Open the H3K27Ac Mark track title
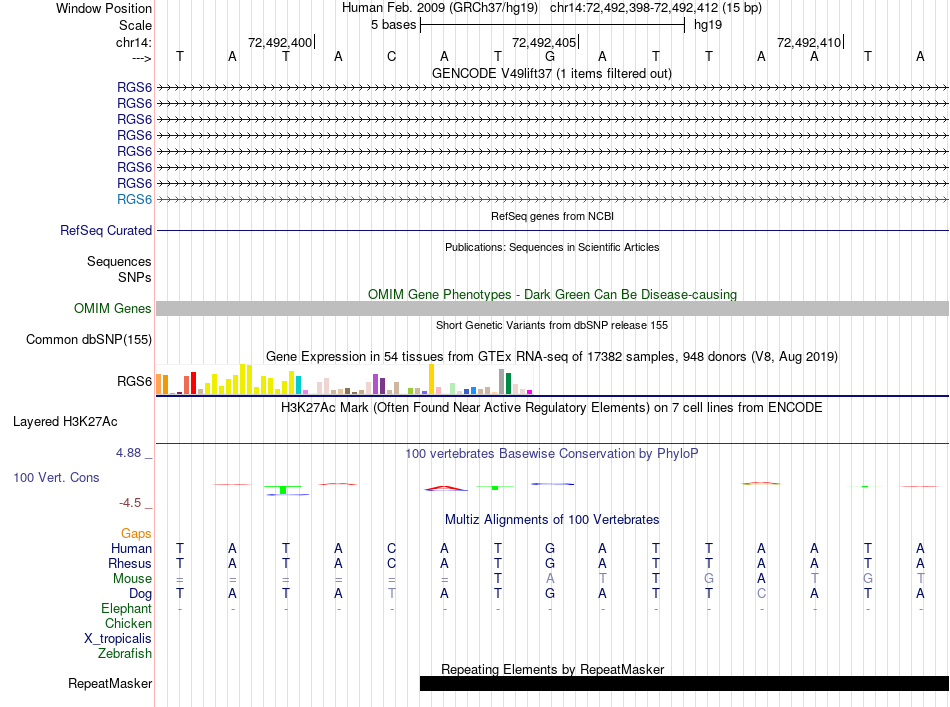This screenshot has height=707, width=950. [x=552, y=407]
